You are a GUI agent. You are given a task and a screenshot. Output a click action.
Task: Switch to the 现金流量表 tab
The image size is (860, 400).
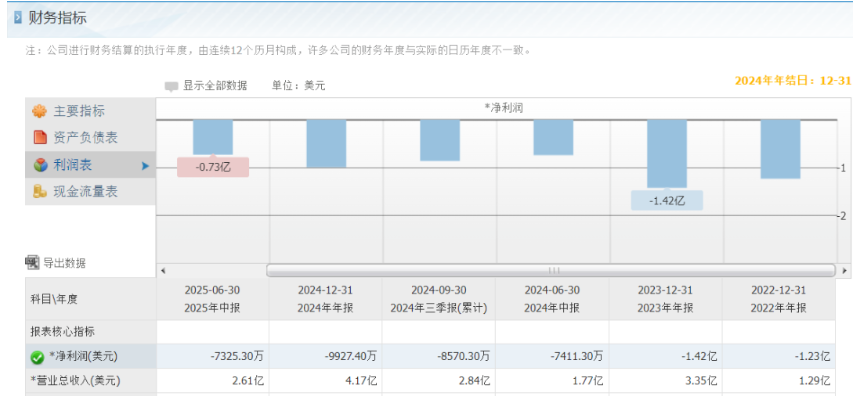(x=85, y=192)
